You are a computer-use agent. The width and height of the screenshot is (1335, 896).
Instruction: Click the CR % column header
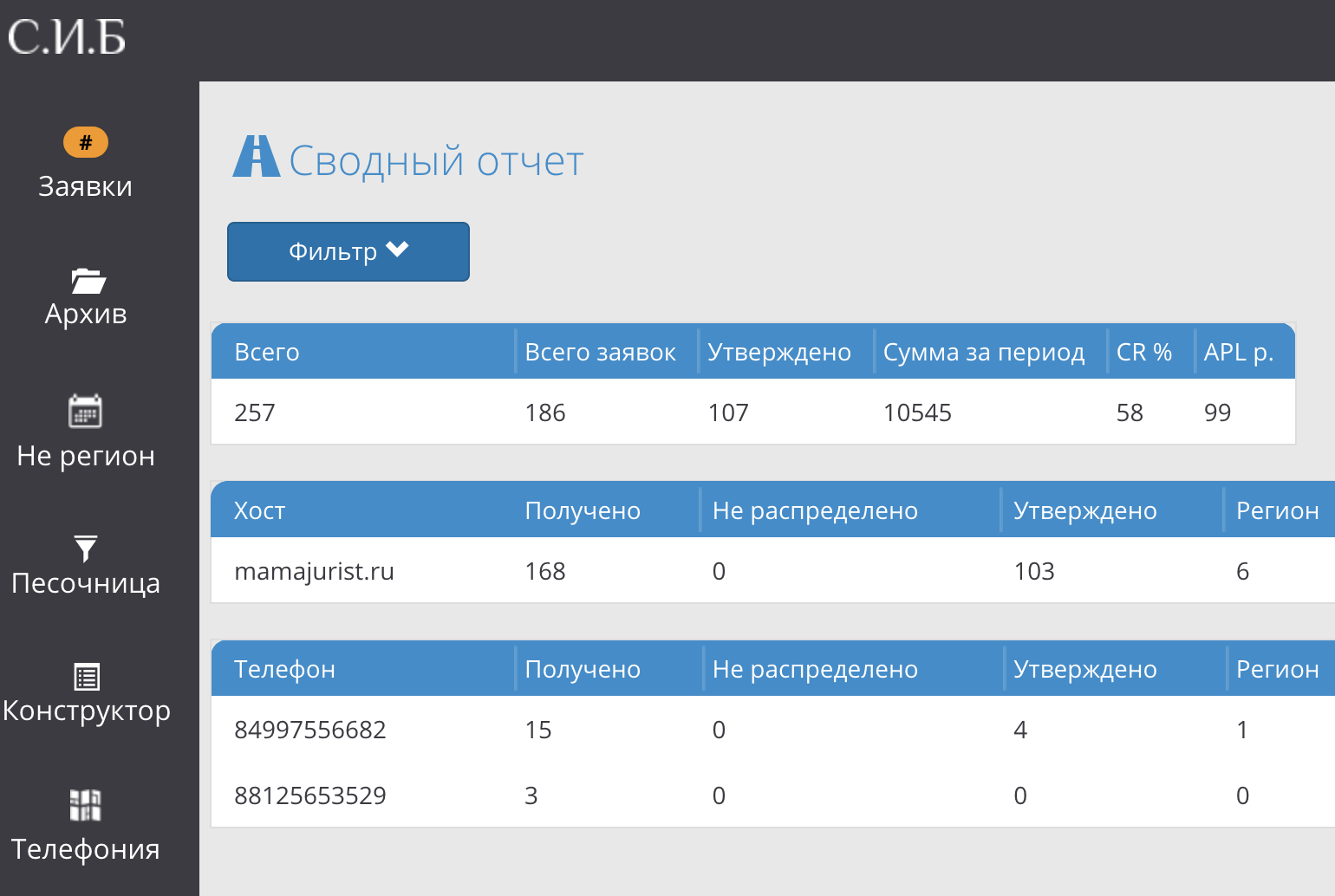(1144, 352)
